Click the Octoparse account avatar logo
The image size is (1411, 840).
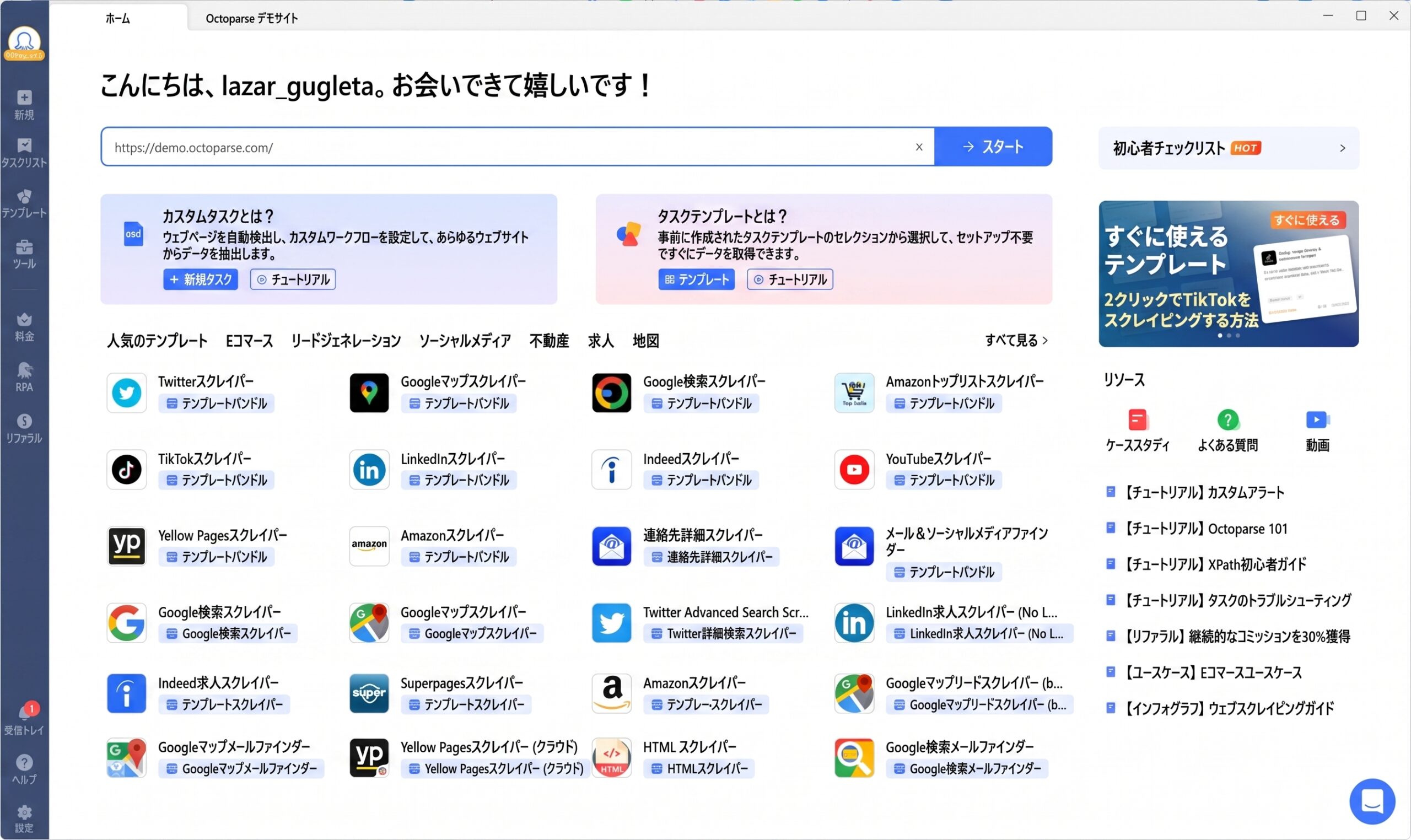tap(24, 43)
